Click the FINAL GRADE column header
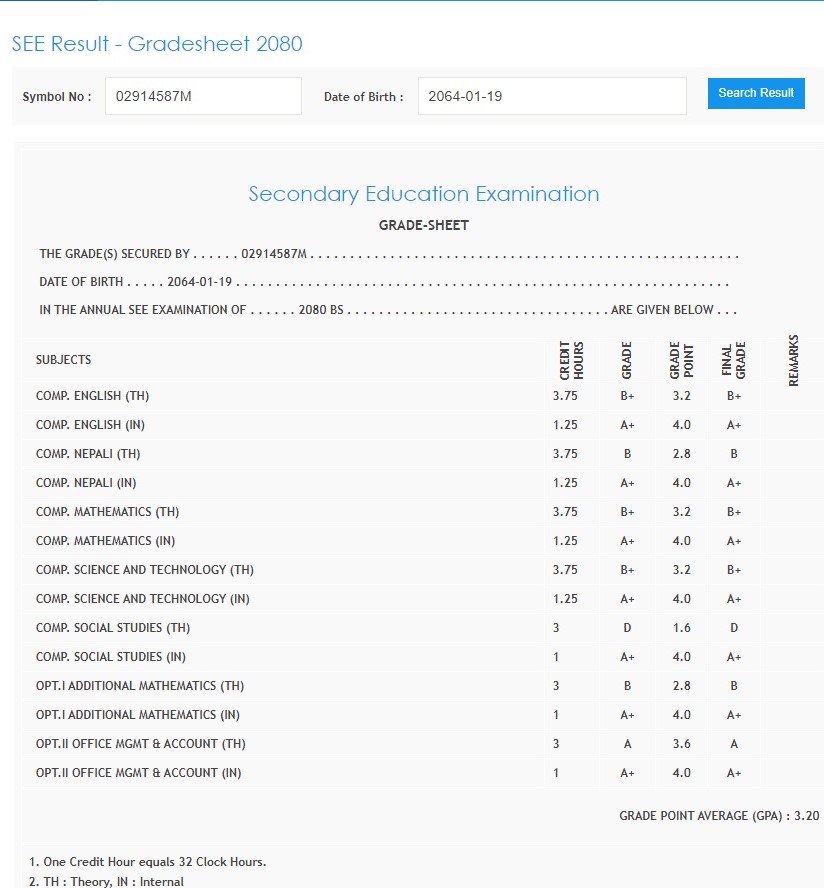824x888 pixels. [733, 360]
